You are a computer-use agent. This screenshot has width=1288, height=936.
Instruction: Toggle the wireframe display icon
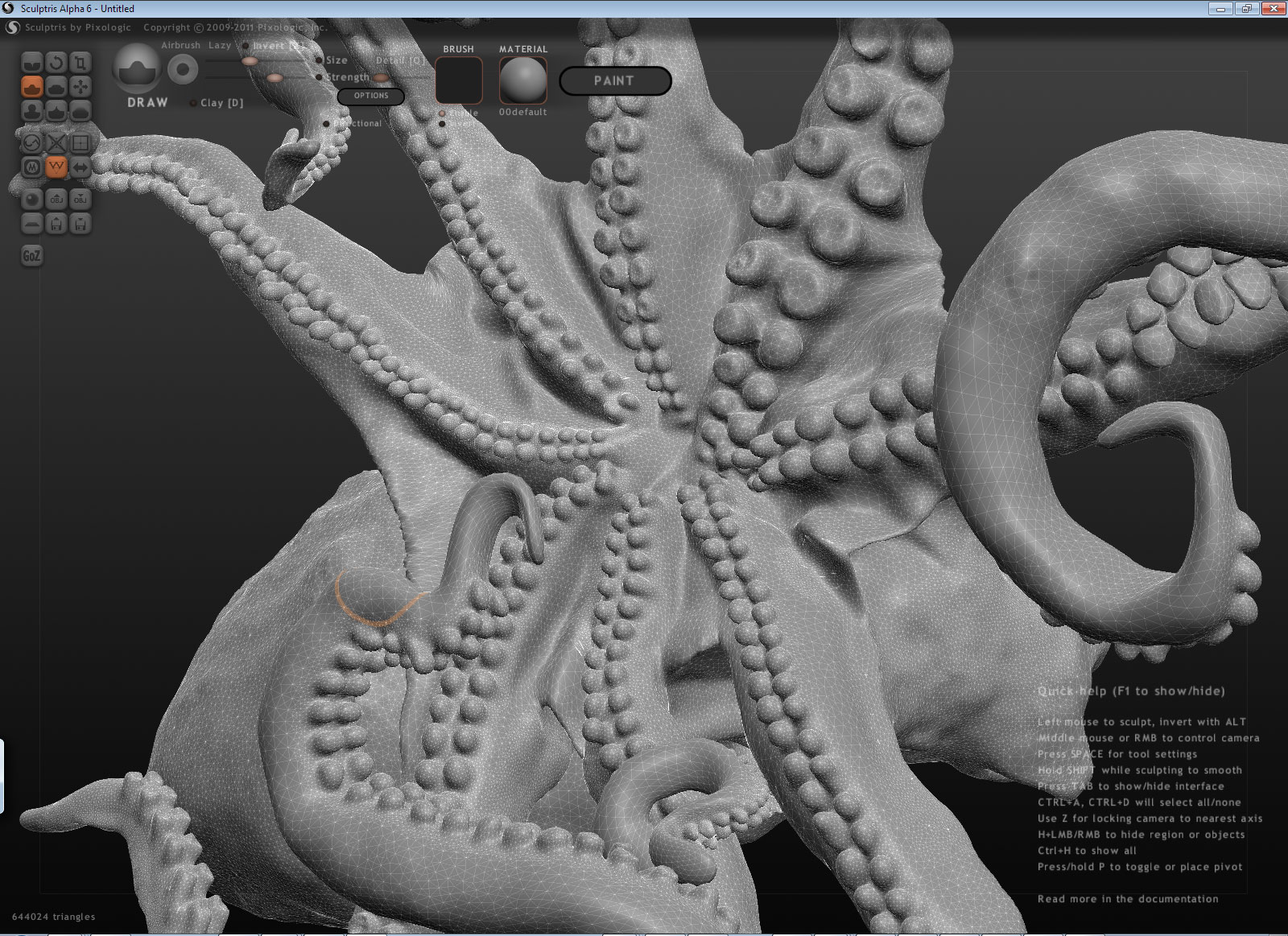coord(56,167)
